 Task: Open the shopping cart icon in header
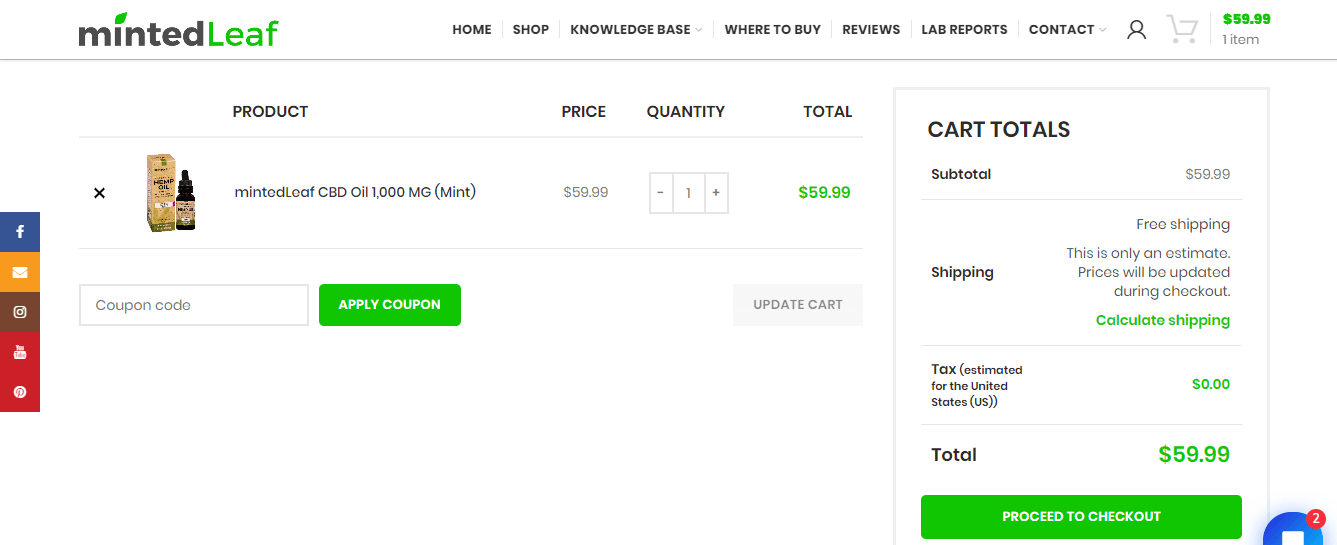[x=1182, y=29]
